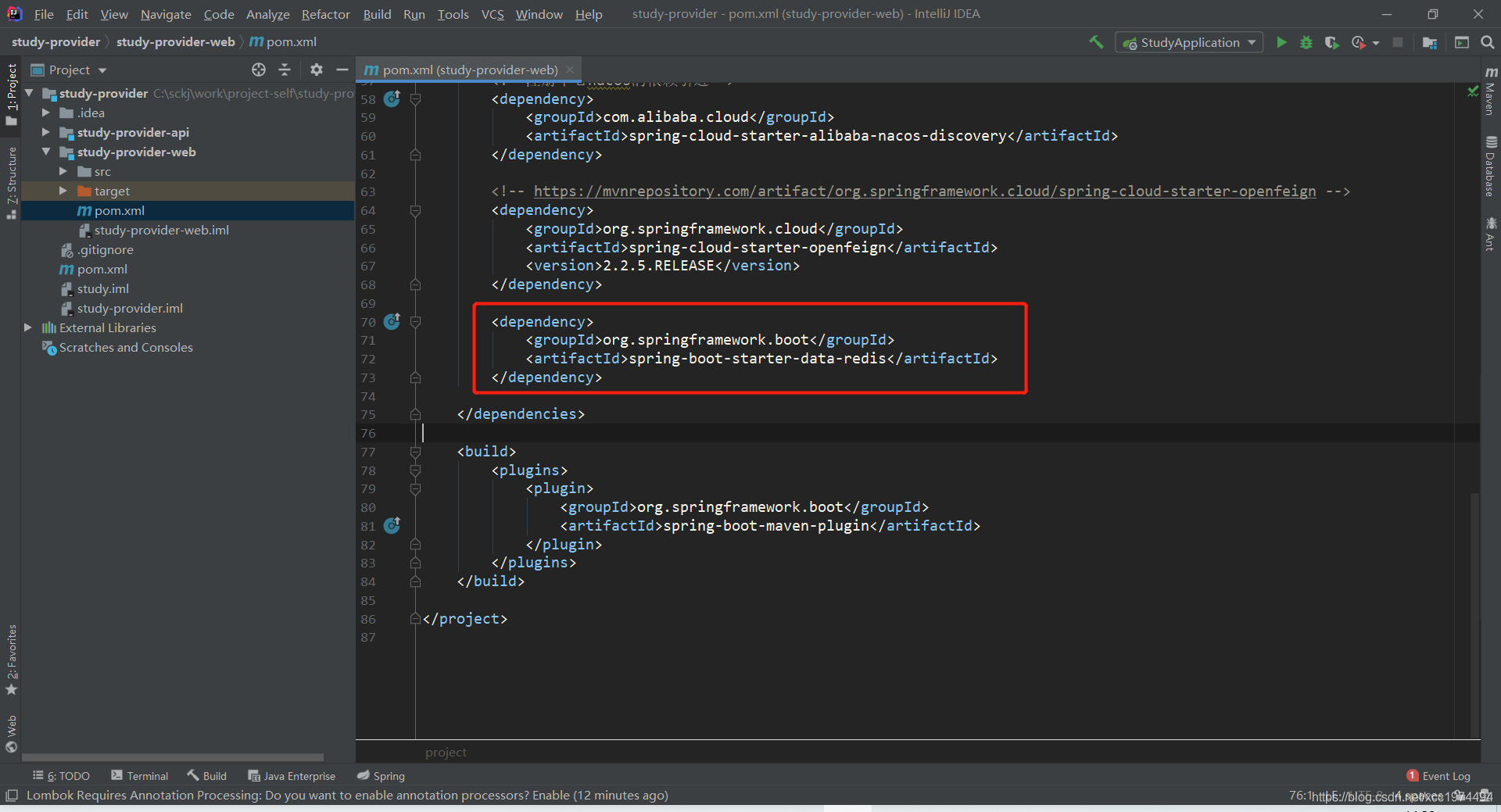The image size is (1501, 812).
Task: Open the 6: TODO tool window
Action: 61,776
